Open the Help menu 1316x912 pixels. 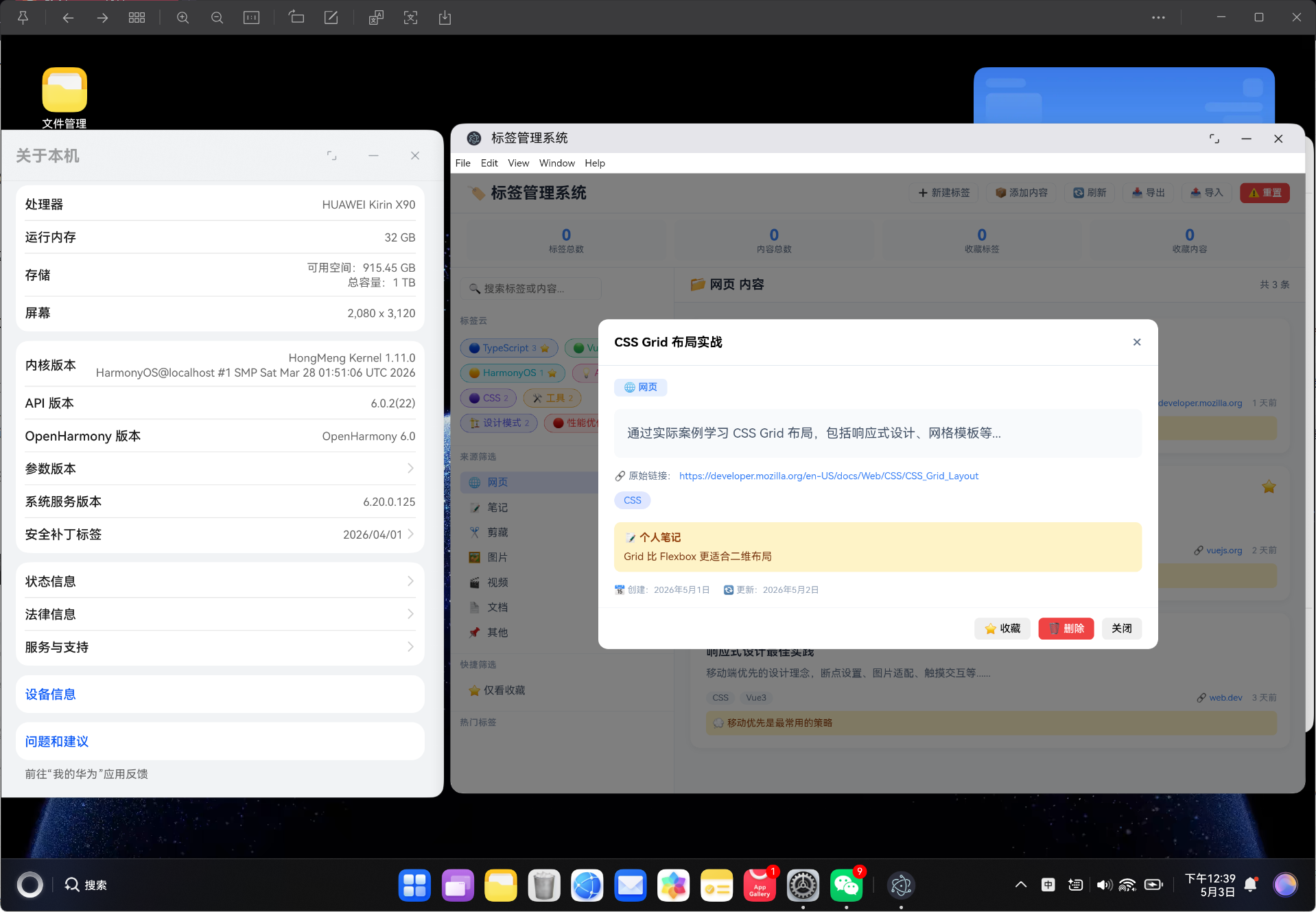pos(594,163)
